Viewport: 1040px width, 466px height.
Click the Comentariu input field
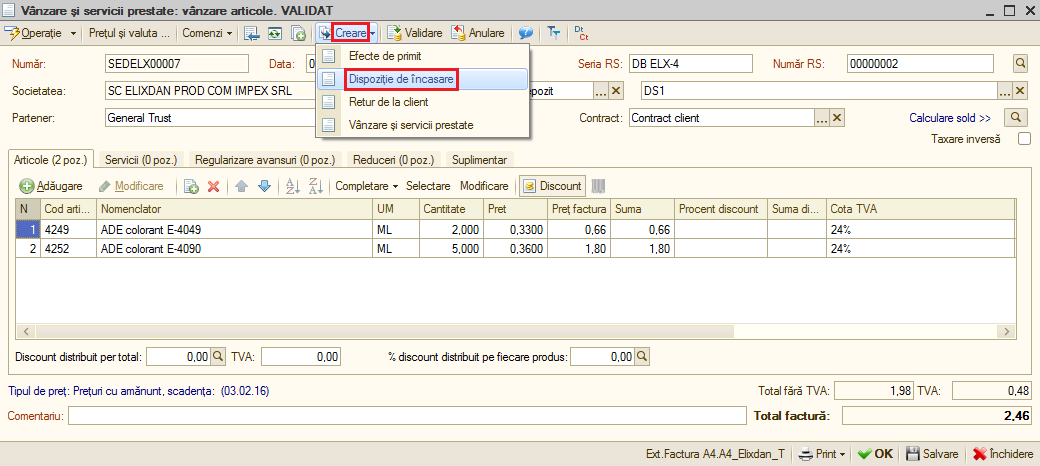(407, 416)
